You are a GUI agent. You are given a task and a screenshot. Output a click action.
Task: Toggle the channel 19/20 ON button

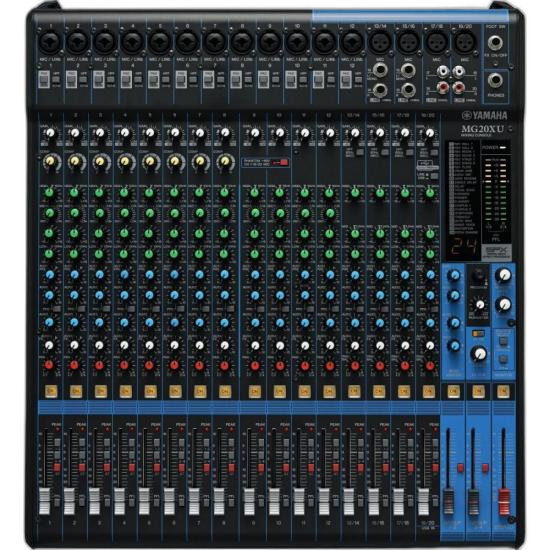click(x=429, y=391)
